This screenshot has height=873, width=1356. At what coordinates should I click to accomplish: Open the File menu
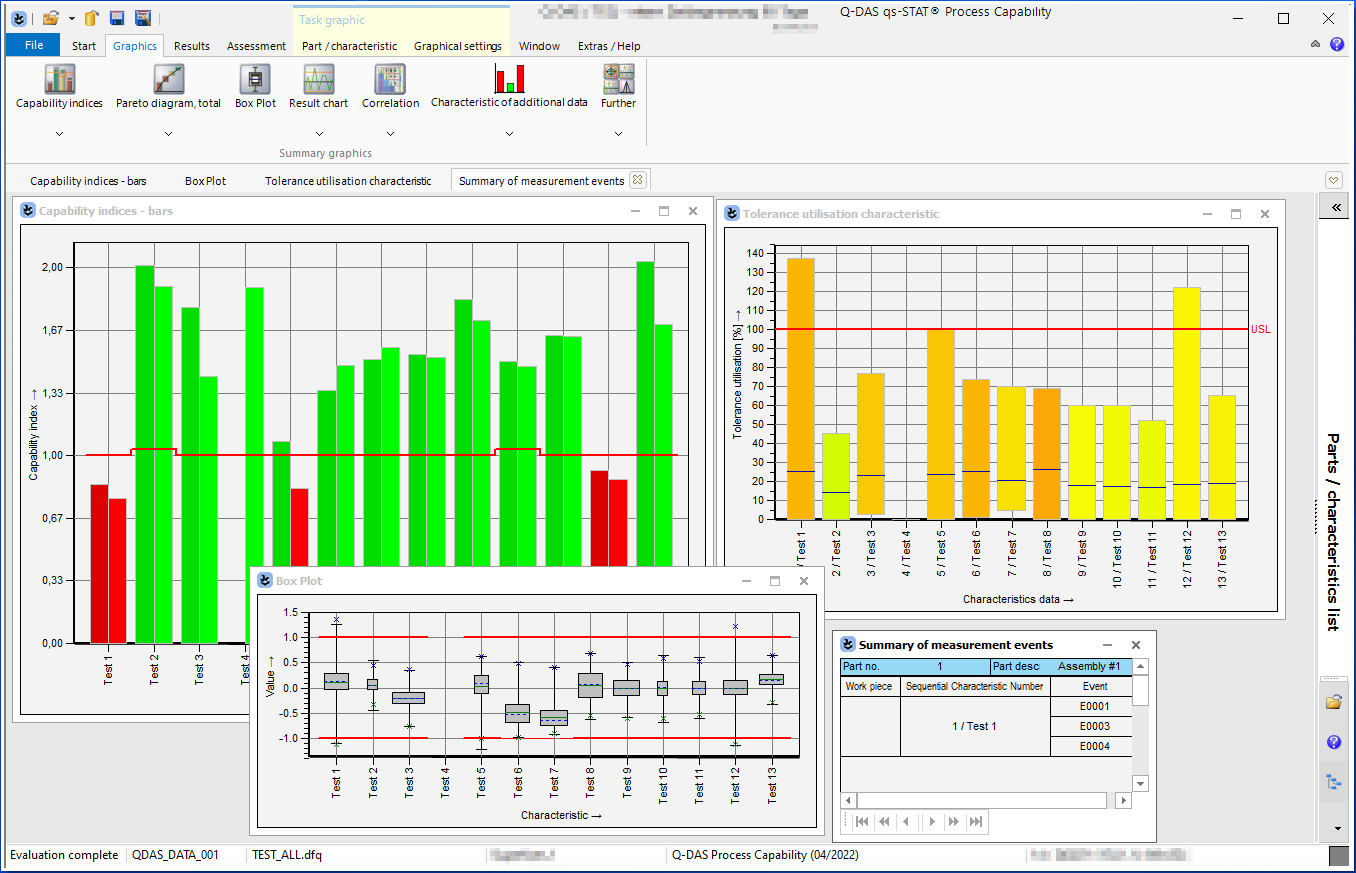34,45
